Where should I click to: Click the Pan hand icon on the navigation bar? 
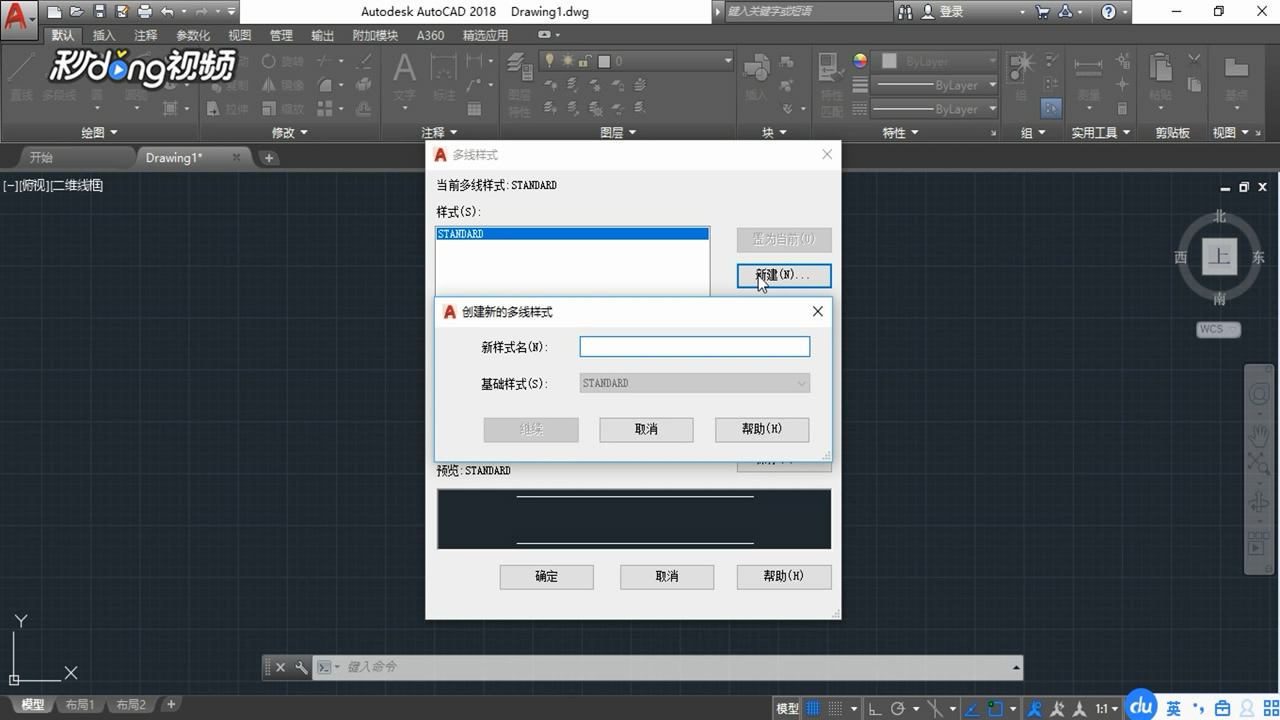coord(1259,435)
